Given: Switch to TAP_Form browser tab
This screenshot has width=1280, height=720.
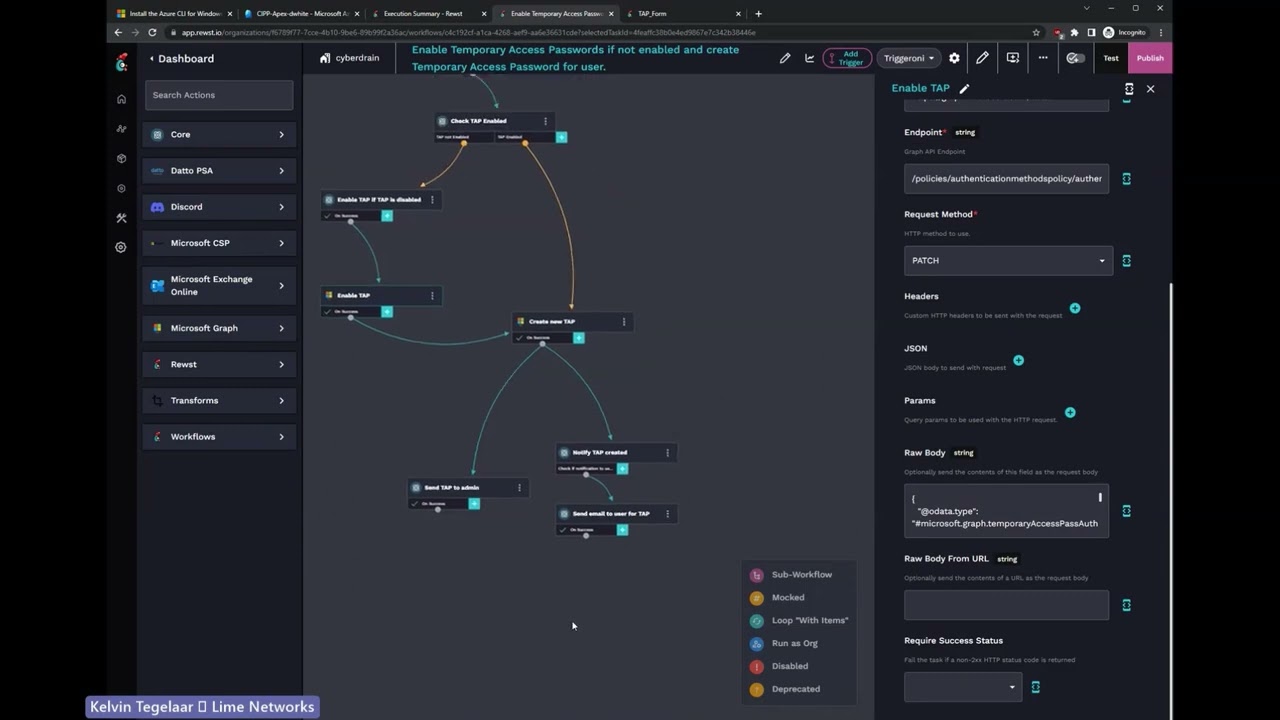Looking at the screenshot, I should pos(684,14).
